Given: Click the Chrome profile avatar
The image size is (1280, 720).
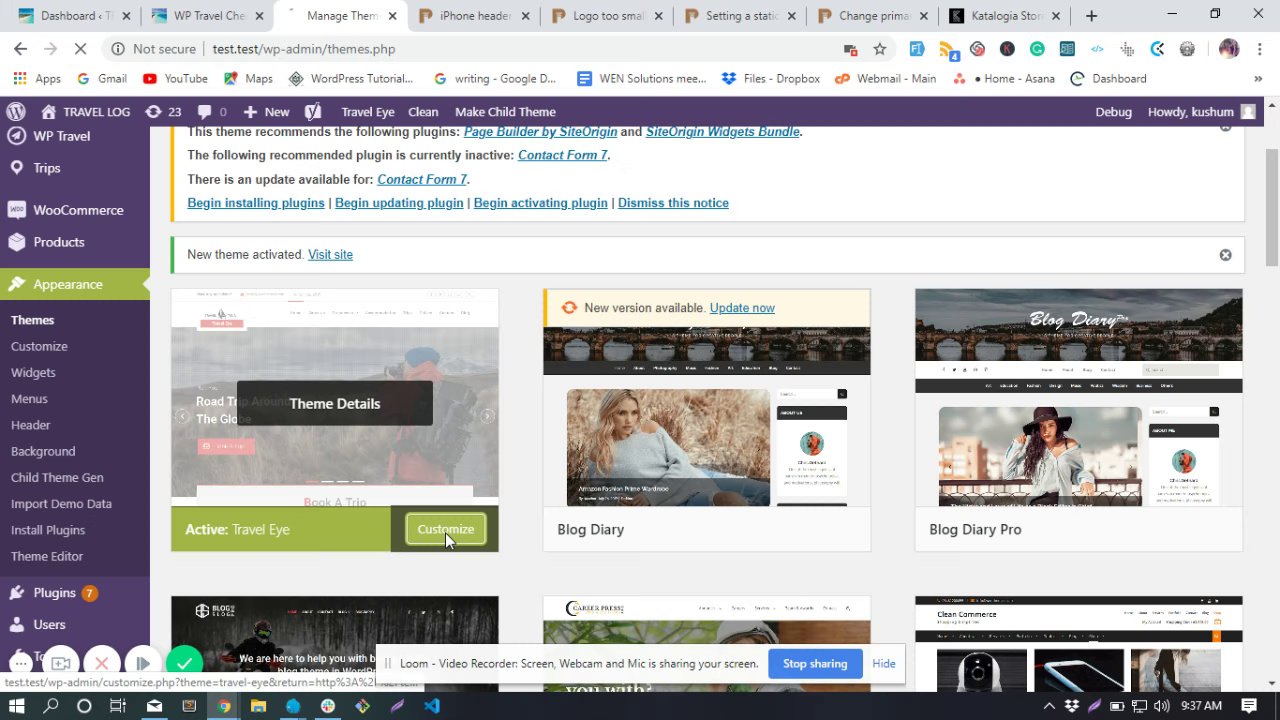Looking at the screenshot, I should coord(1229,49).
